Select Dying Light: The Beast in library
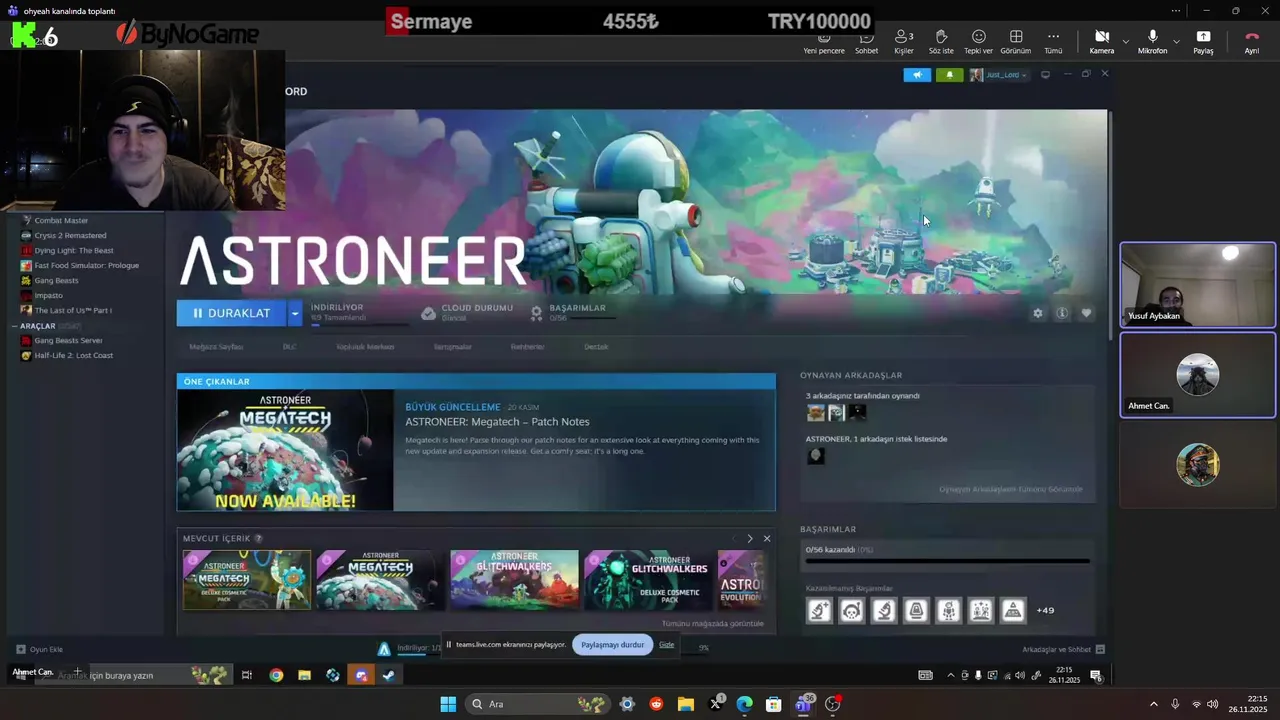The width and height of the screenshot is (1280, 720). [x=74, y=250]
